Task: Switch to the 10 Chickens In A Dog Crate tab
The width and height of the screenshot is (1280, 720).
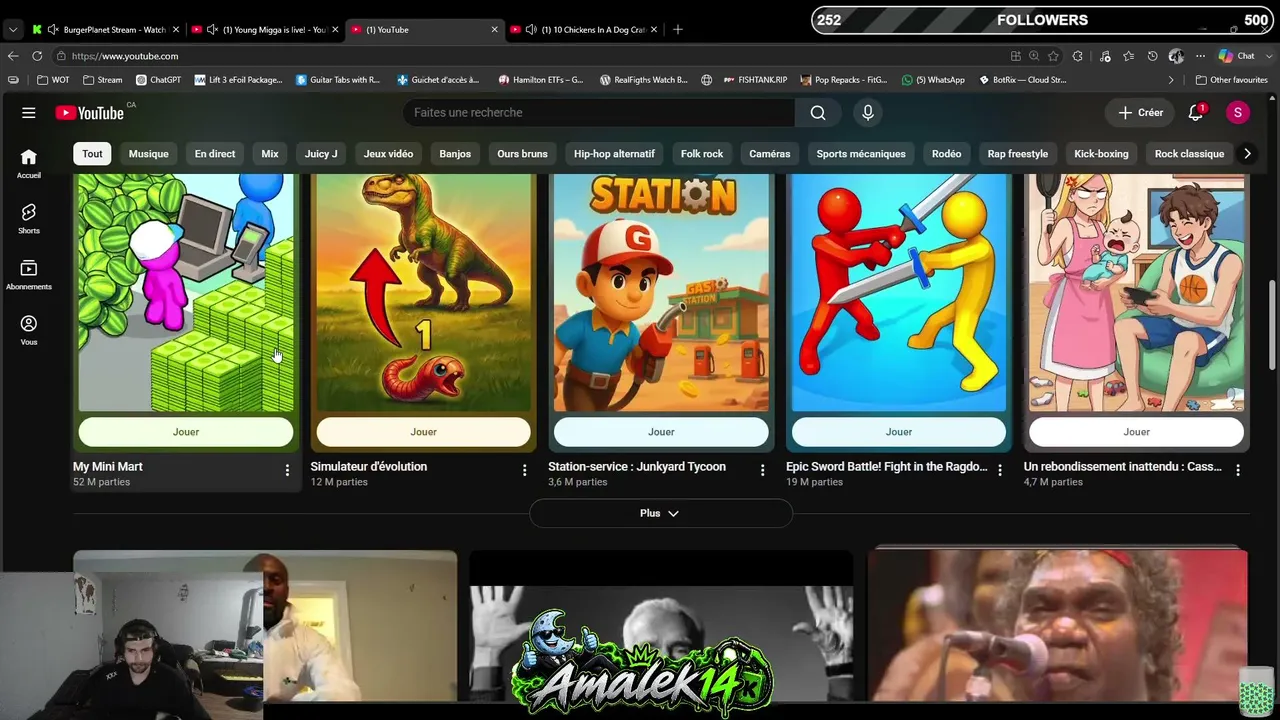Action: pos(584,30)
